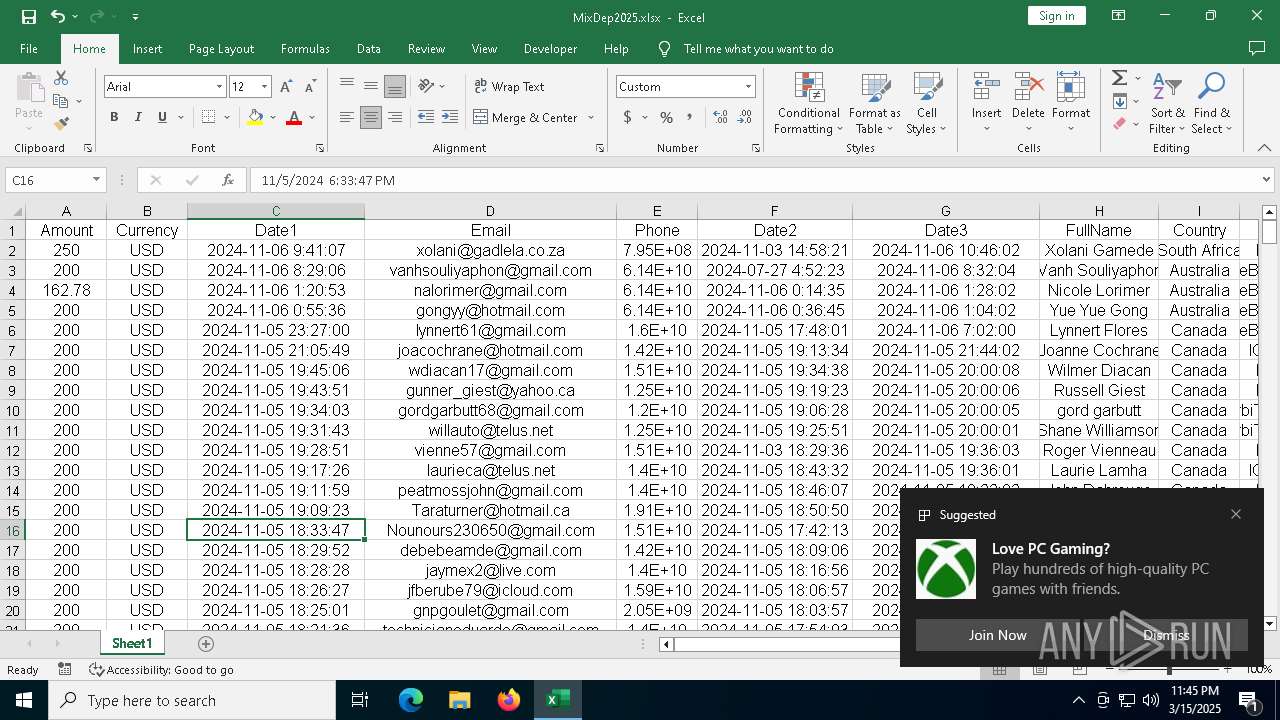The width and height of the screenshot is (1280, 720).
Task: Click the Undo arrow icon
Action: pyautogui.click(x=58, y=16)
